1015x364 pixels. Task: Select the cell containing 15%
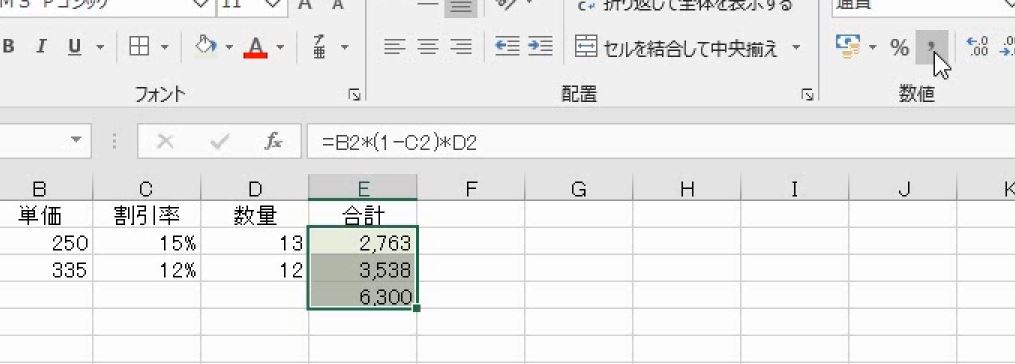point(147,241)
